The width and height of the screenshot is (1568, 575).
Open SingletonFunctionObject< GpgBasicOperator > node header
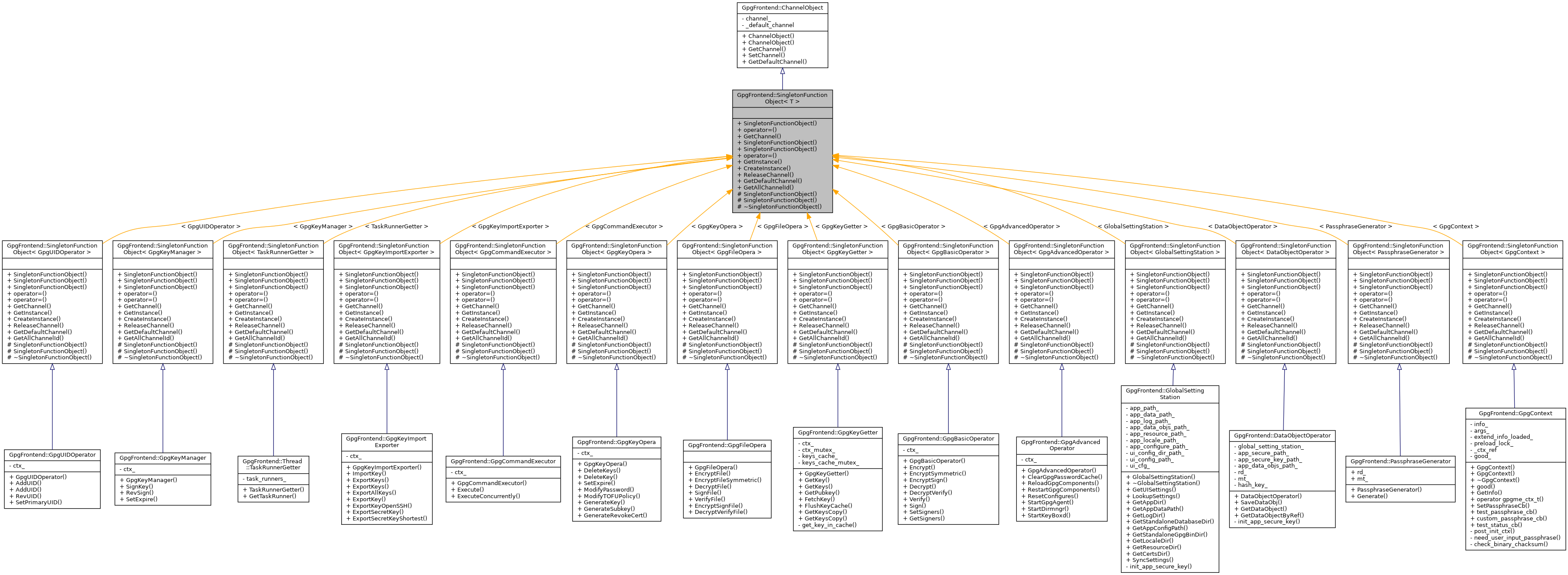pyautogui.click(x=948, y=249)
